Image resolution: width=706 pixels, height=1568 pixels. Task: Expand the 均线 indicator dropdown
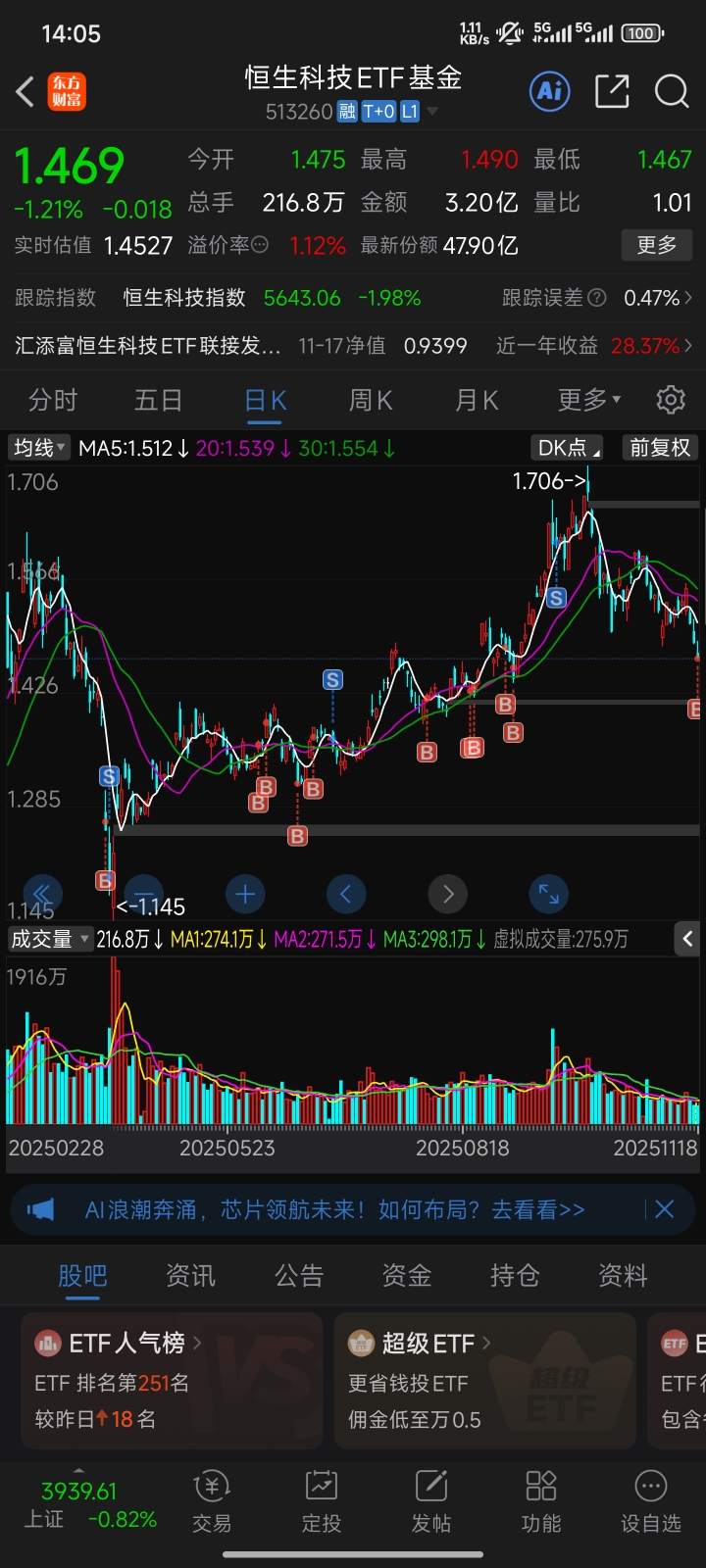click(39, 448)
